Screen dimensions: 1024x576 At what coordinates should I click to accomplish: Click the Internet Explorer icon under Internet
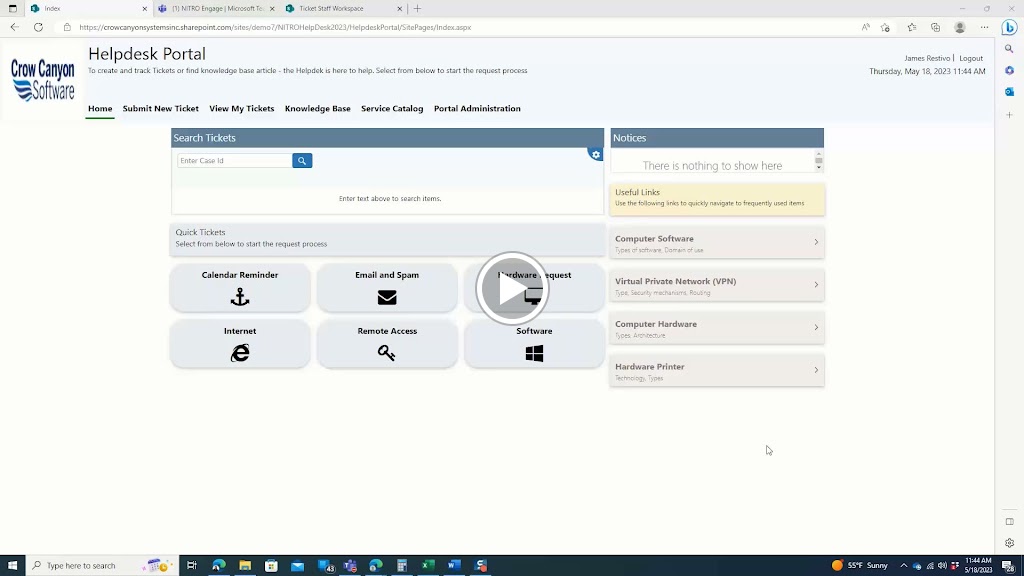click(240, 353)
